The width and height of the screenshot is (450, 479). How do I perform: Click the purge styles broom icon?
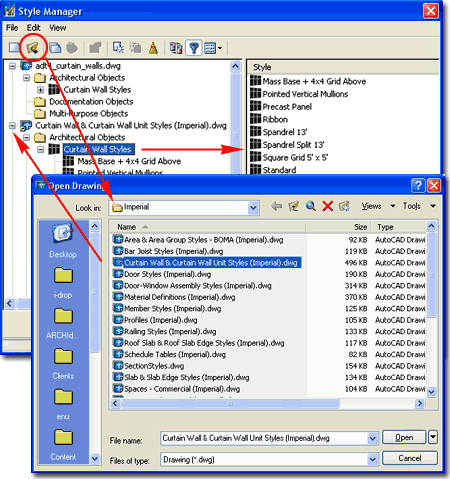pos(153,48)
